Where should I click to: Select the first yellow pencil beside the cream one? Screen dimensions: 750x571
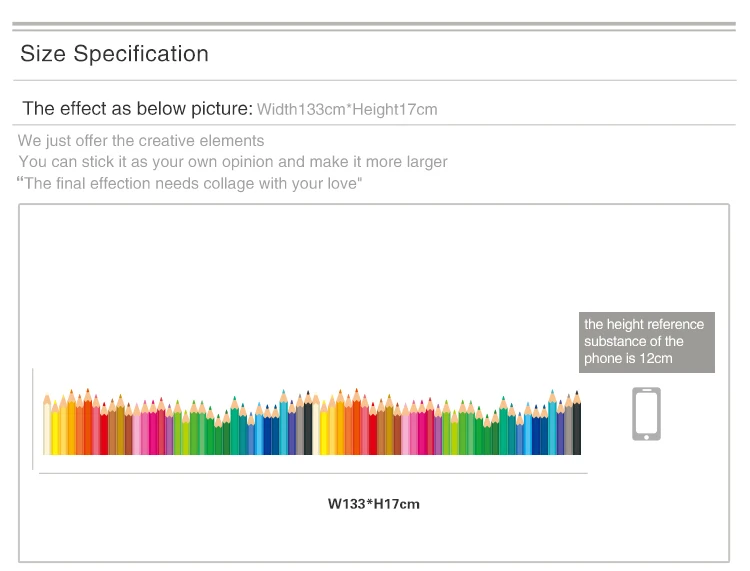55,430
